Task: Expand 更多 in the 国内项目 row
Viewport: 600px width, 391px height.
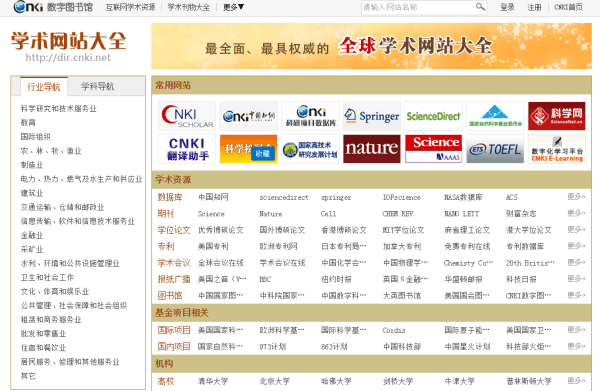Action: click(576, 346)
